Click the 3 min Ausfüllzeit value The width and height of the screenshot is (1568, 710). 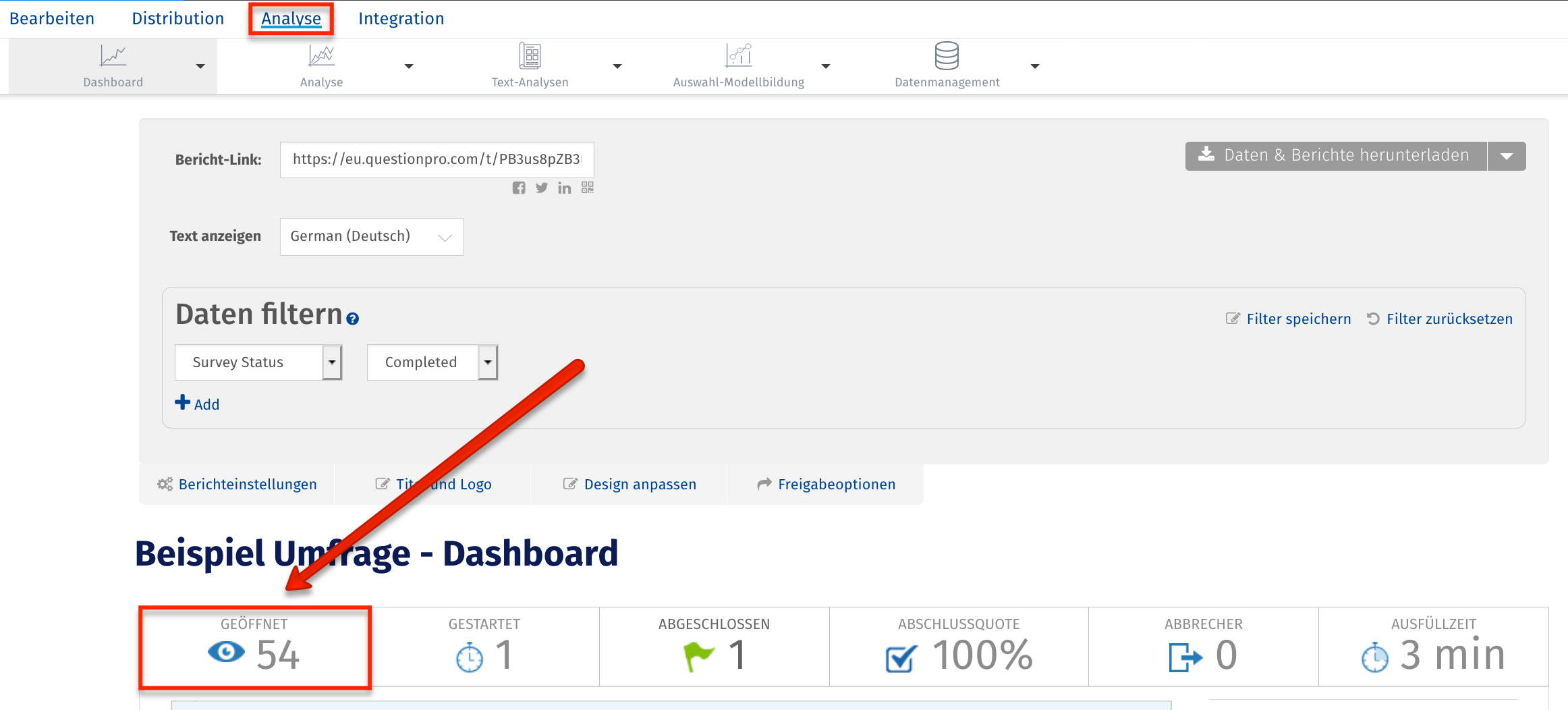[1453, 655]
